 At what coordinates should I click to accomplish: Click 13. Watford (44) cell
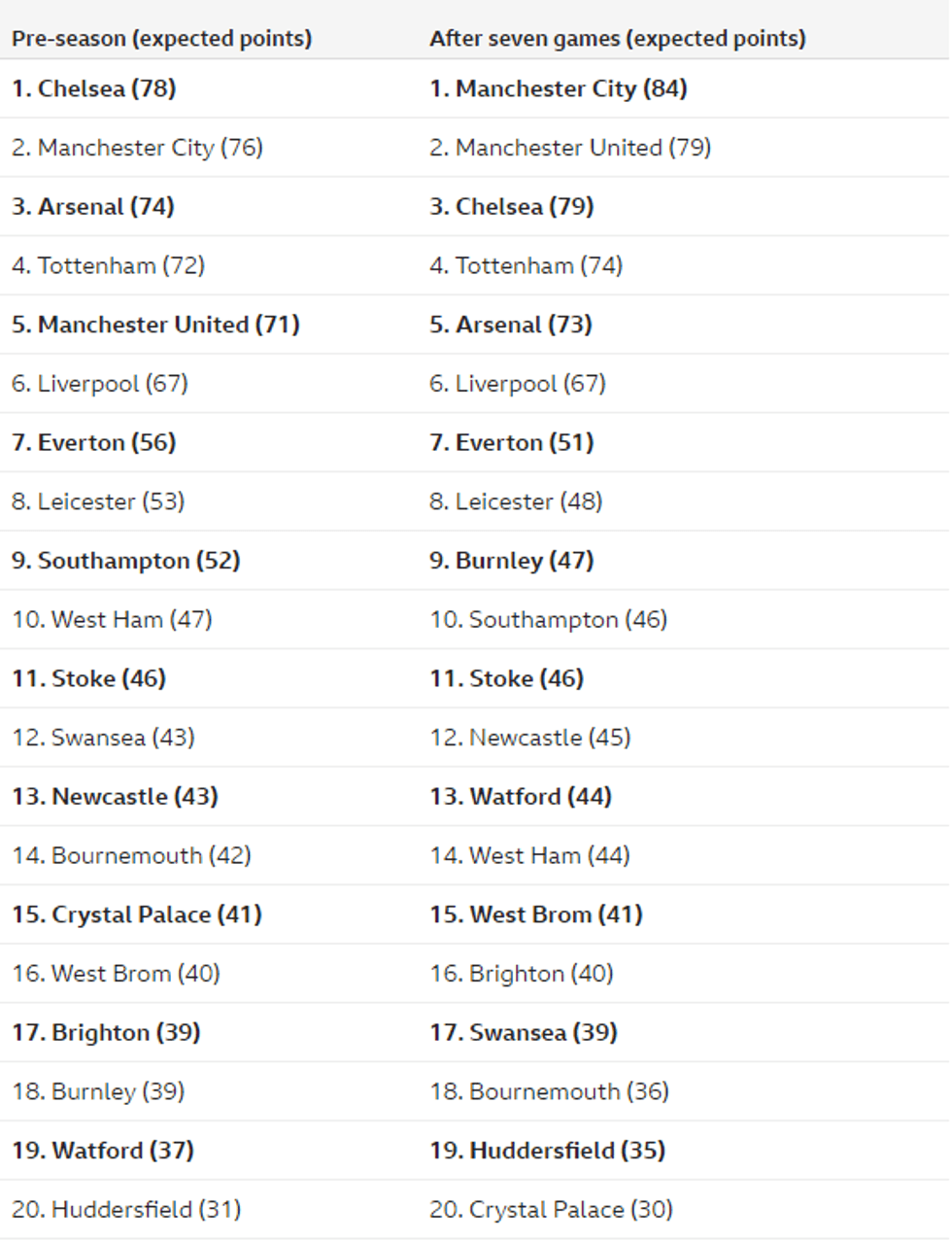(521, 797)
